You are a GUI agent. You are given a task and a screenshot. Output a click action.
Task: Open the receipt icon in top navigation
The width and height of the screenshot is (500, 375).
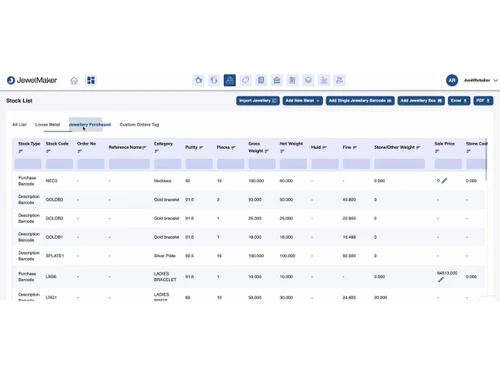click(x=292, y=80)
